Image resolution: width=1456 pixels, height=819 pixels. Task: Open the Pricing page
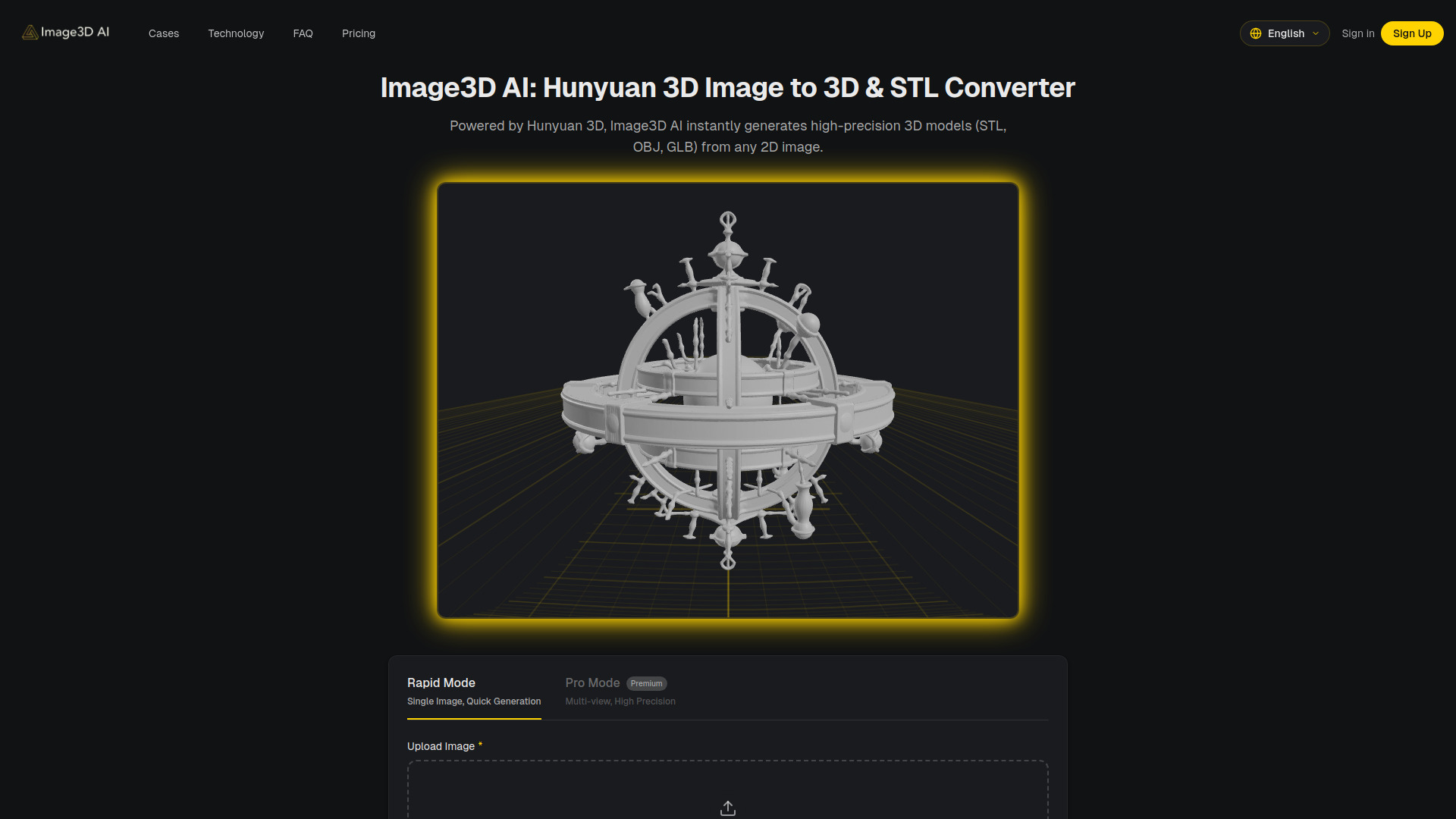tap(358, 33)
